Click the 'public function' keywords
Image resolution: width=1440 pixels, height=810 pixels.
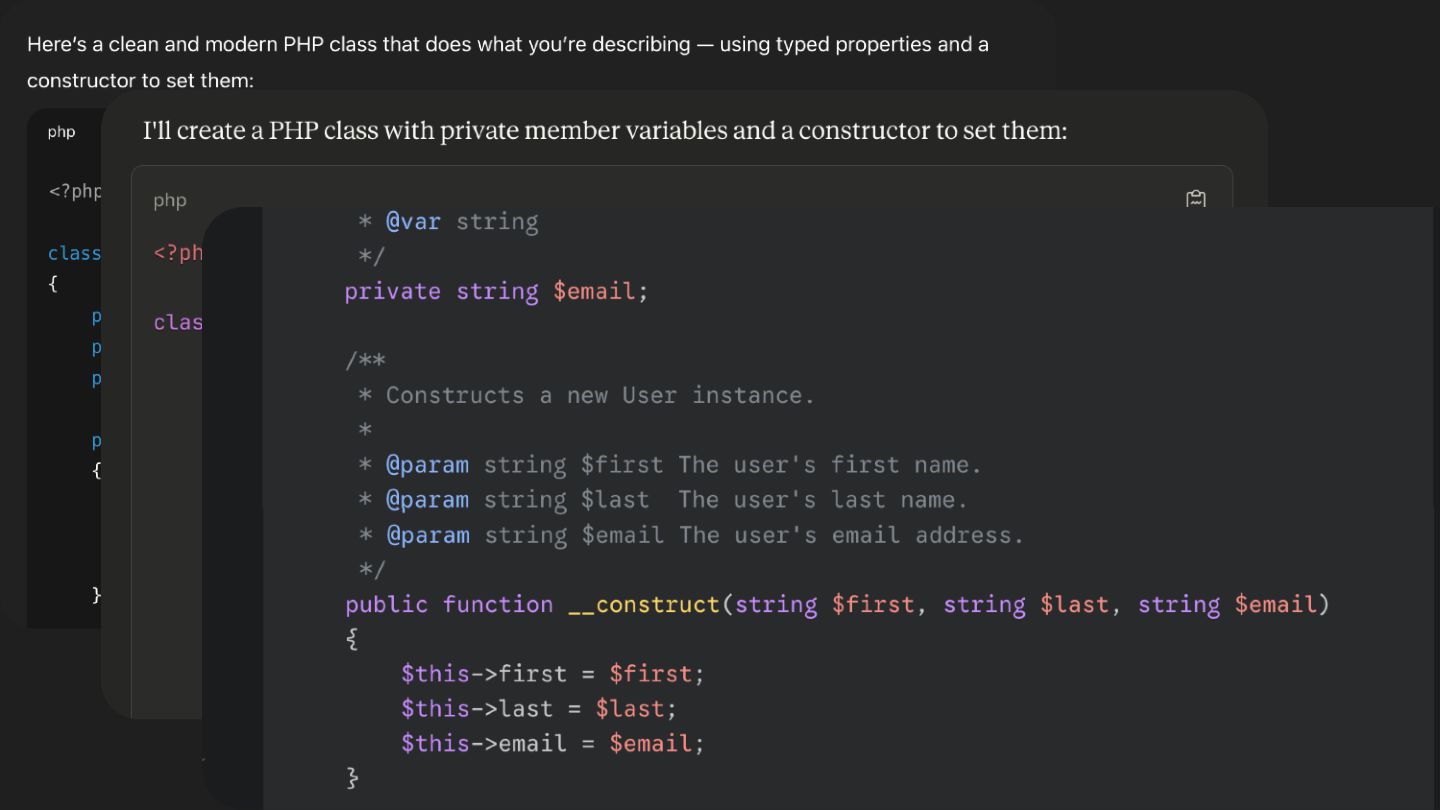click(x=449, y=604)
